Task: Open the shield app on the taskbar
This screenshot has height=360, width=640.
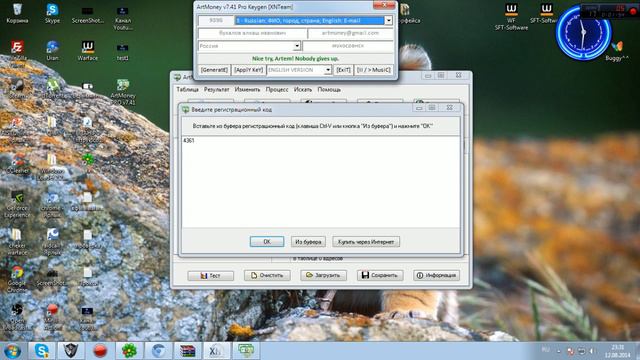Action: (x=71, y=351)
